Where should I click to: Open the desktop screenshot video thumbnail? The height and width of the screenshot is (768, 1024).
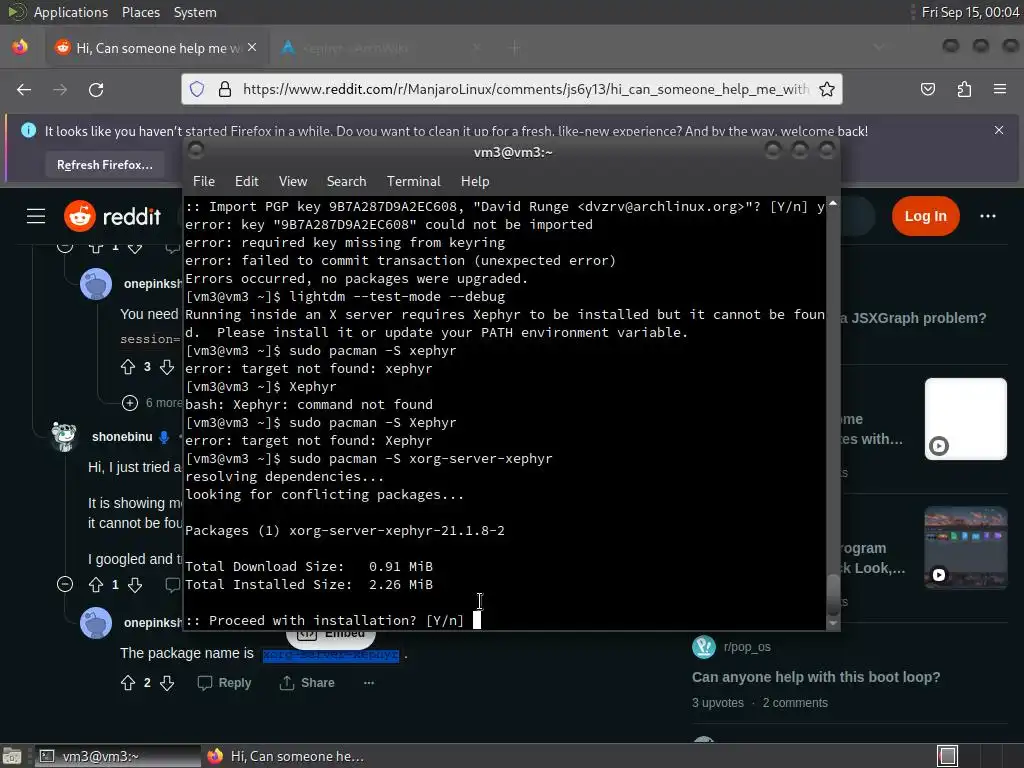[965, 547]
